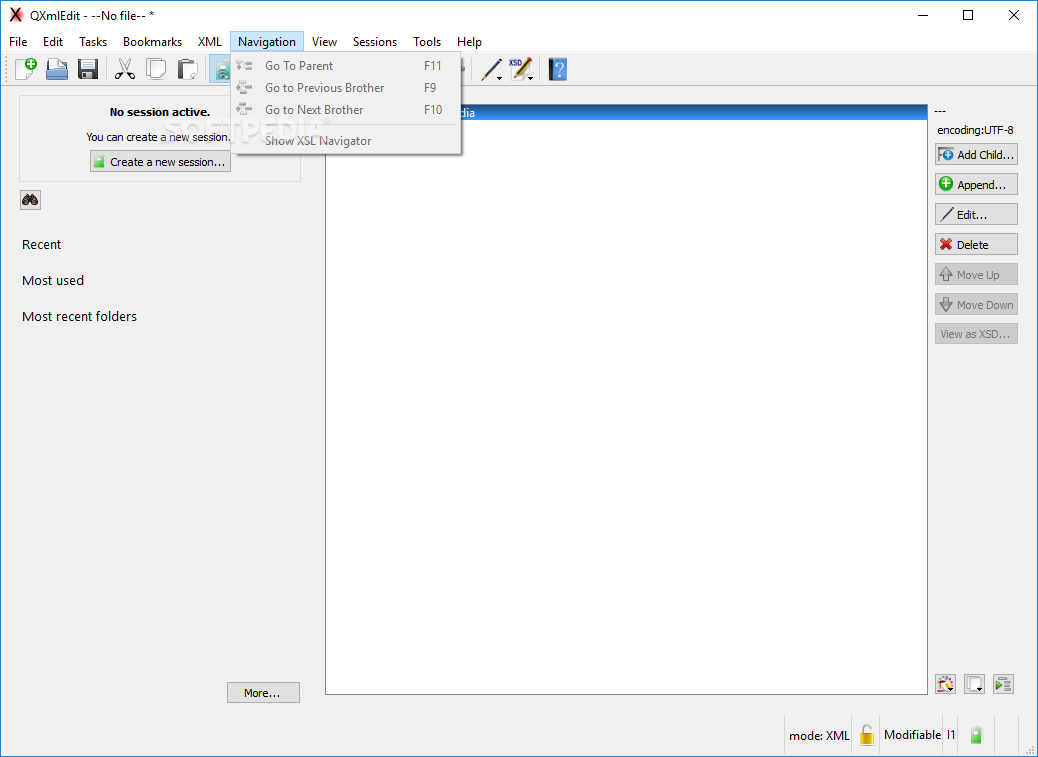Click the mode: XML status entry

tap(819, 735)
